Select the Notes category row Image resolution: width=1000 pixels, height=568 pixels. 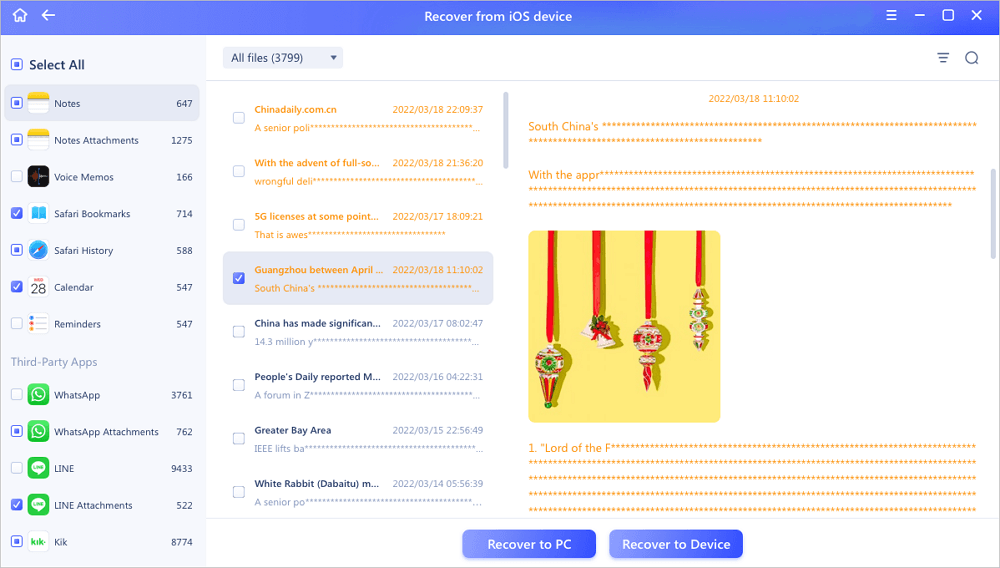pos(102,103)
